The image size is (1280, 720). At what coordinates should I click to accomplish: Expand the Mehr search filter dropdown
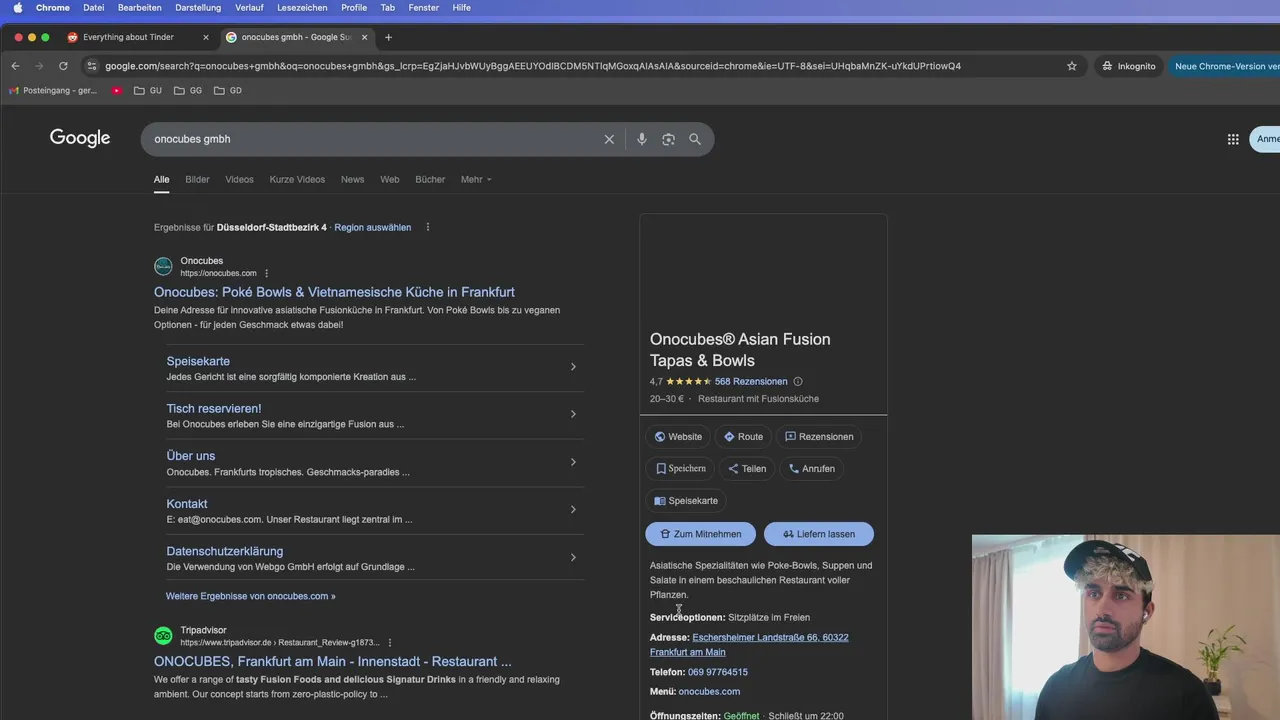click(476, 179)
